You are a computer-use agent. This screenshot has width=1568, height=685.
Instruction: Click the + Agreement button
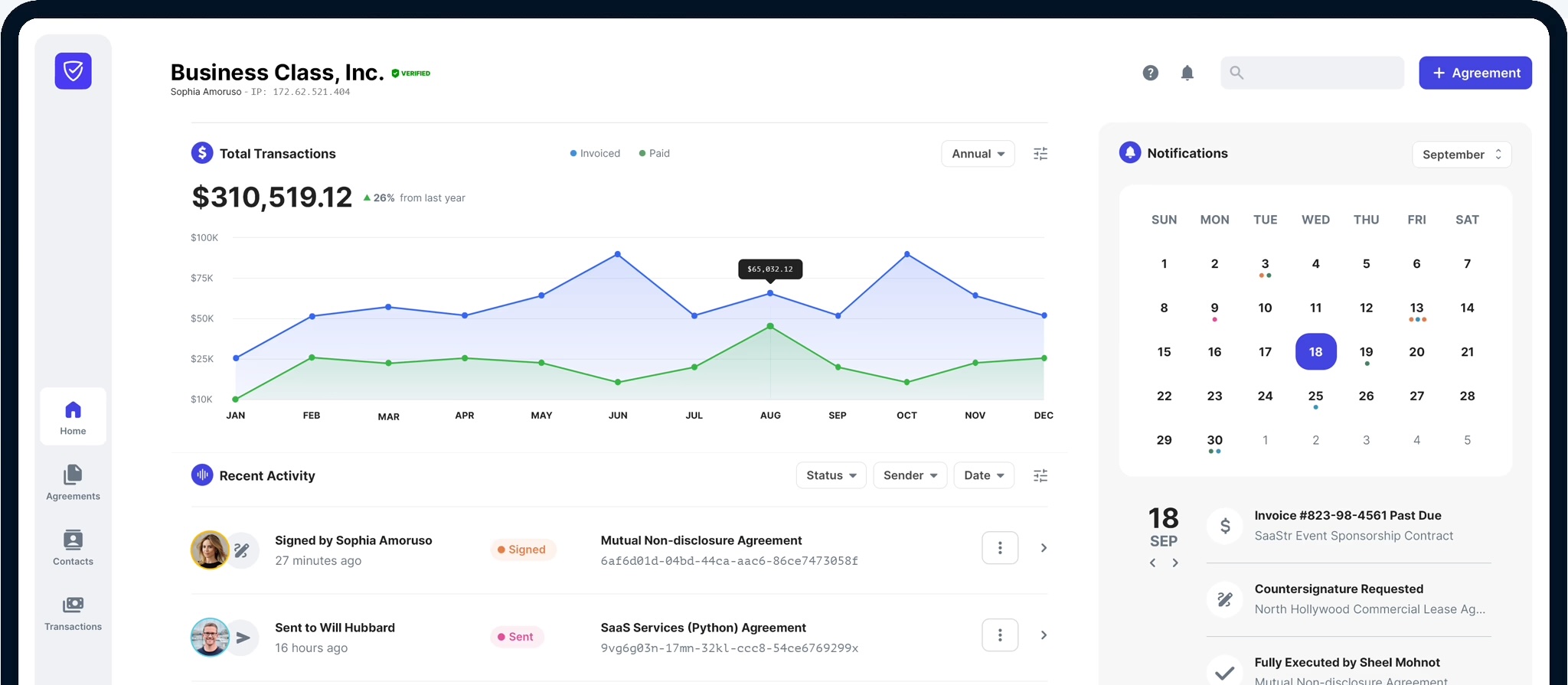(x=1475, y=73)
